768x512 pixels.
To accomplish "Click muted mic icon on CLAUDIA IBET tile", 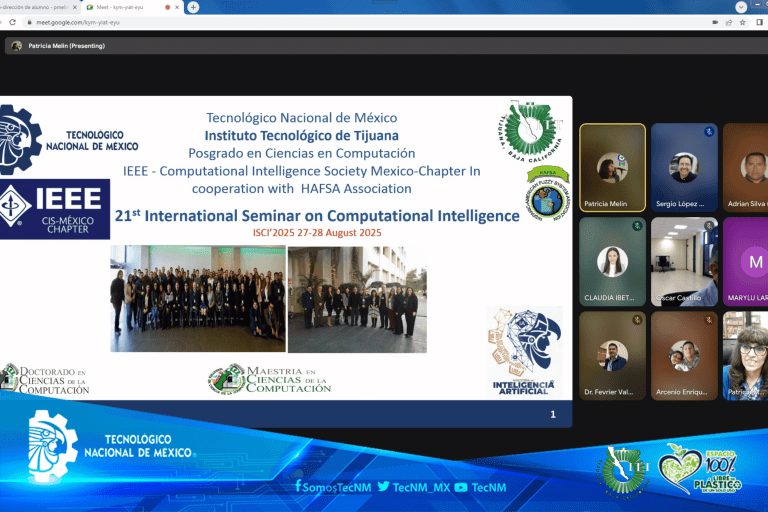I will pyautogui.click(x=637, y=226).
